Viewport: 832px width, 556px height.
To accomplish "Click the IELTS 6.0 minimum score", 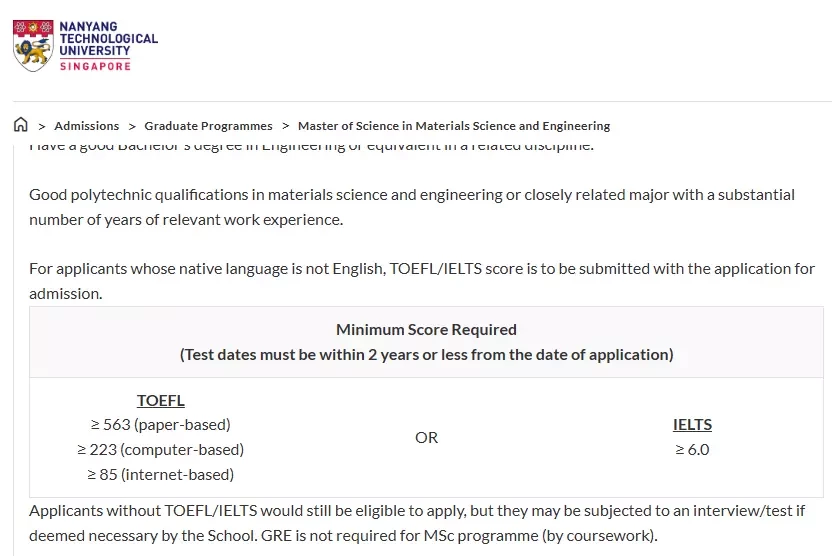I will 692,450.
